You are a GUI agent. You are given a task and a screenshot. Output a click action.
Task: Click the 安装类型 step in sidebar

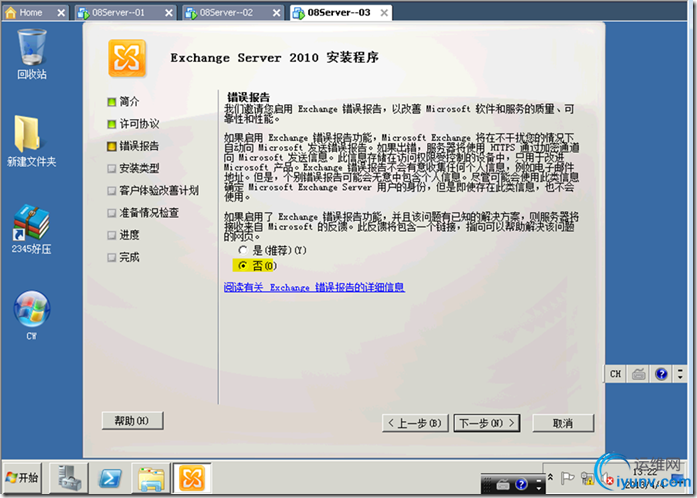(x=133, y=168)
